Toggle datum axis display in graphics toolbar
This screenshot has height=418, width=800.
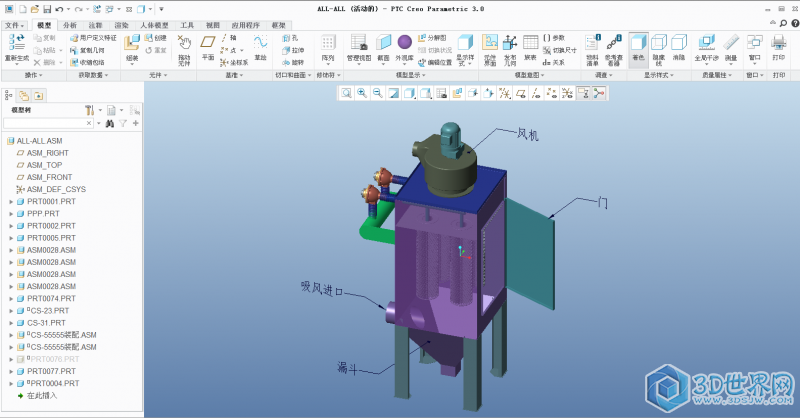[535, 93]
